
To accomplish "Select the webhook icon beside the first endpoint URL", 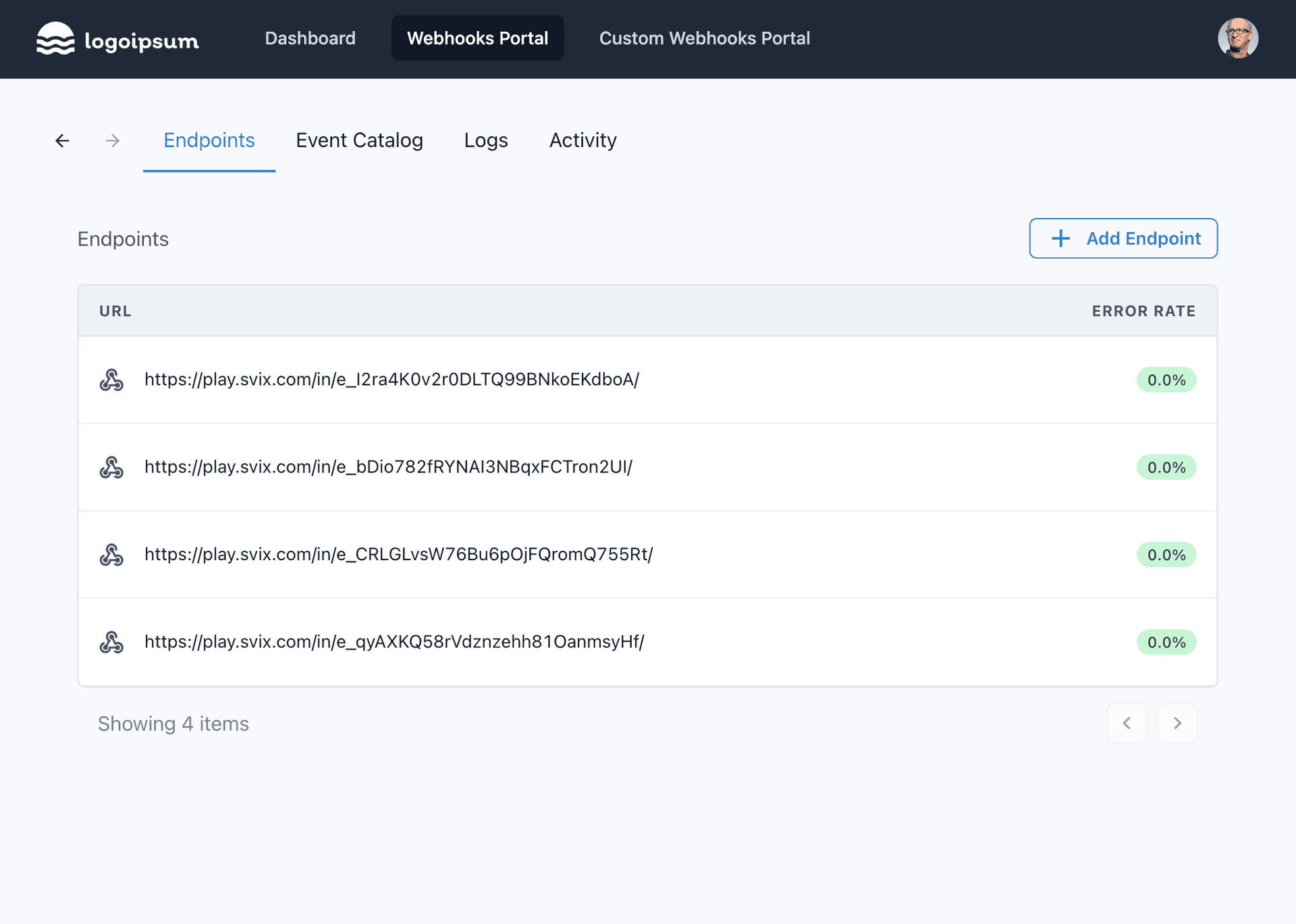I will 112,379.
